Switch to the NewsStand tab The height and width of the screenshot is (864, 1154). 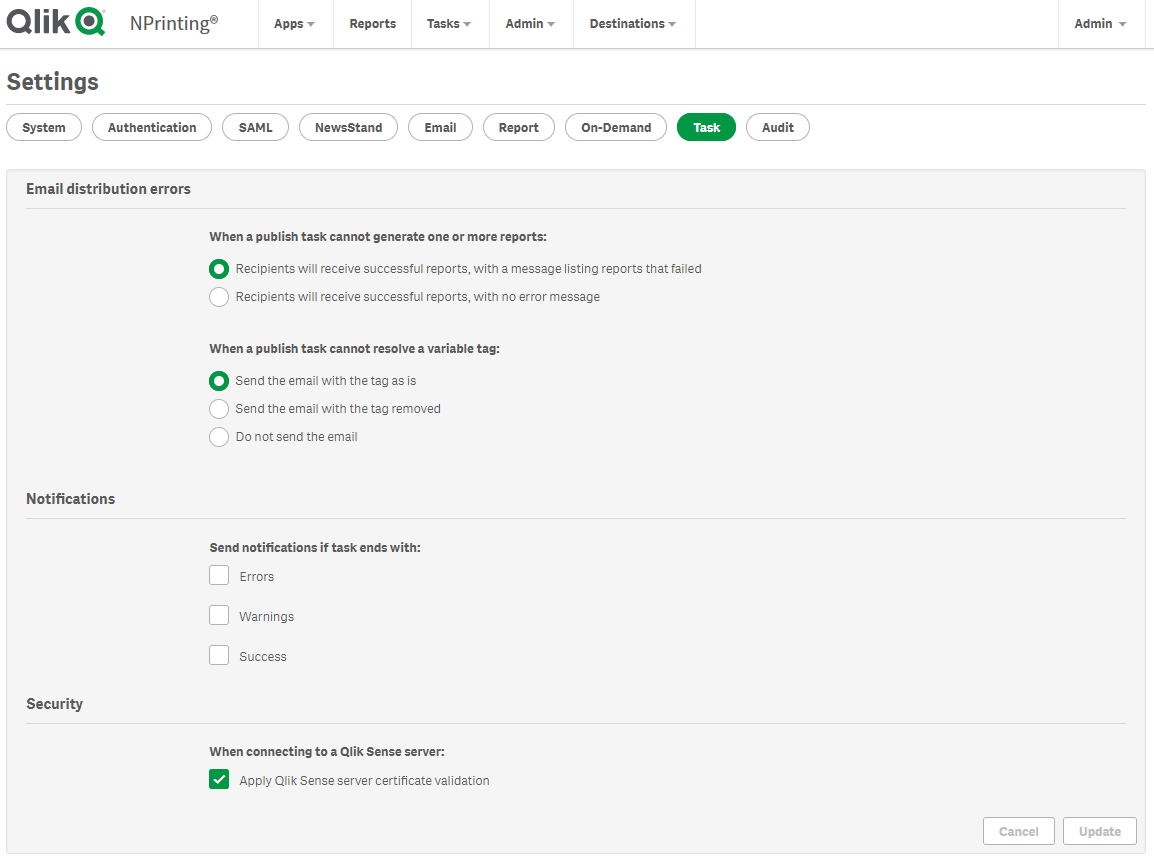click(348, 127)
